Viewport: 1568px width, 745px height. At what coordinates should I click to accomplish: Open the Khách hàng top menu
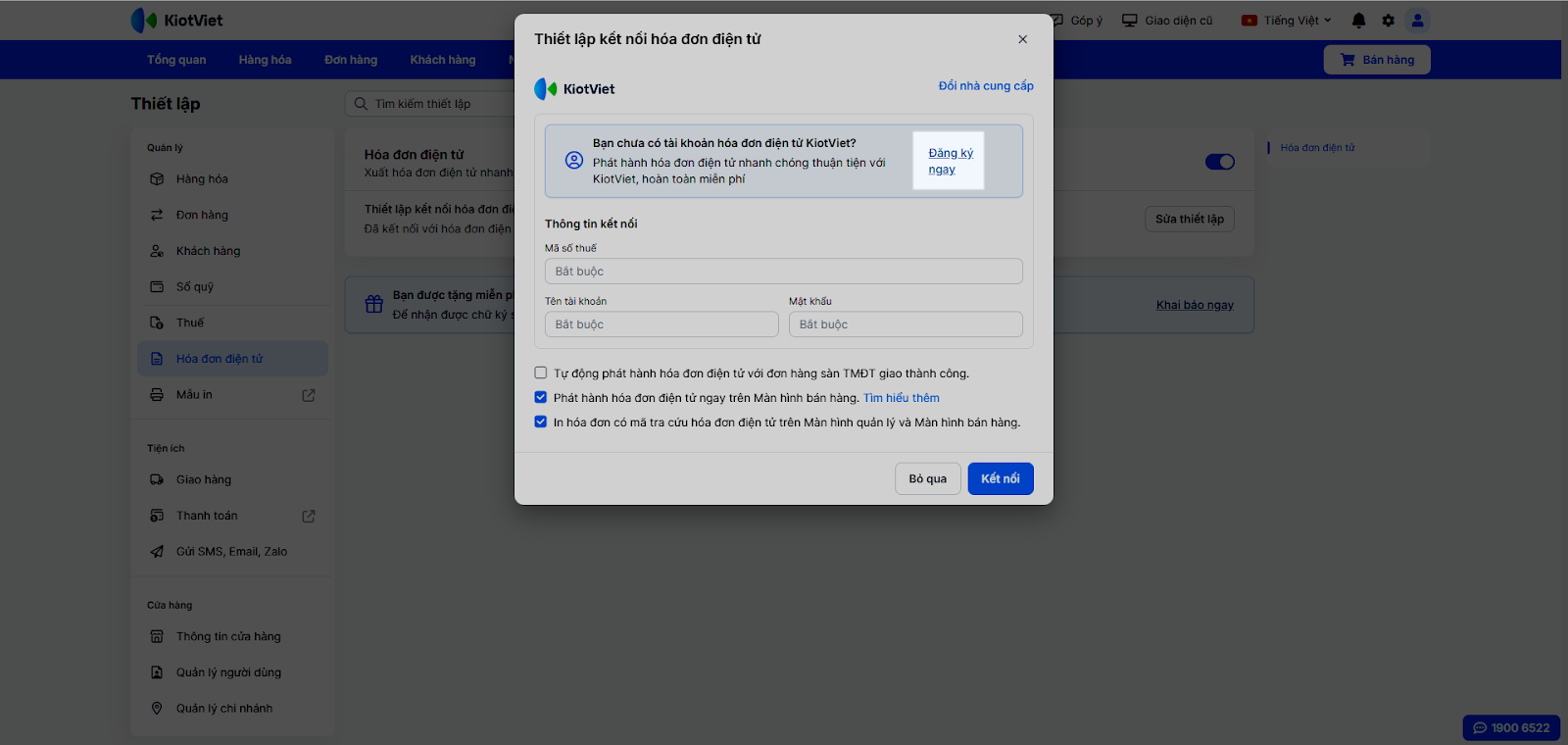tap(443, 60)
